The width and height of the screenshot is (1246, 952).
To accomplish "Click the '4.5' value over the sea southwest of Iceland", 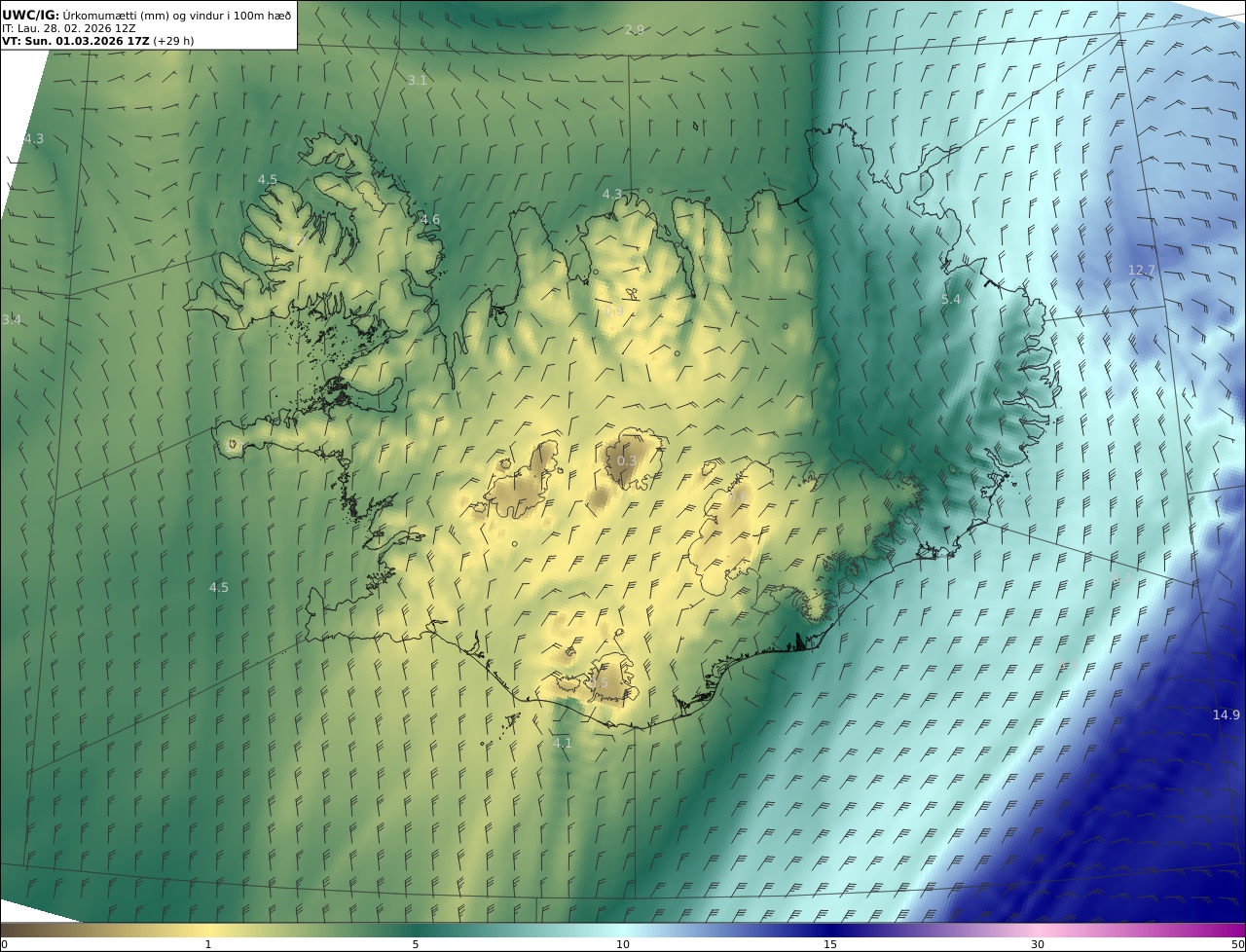I will (x=219, y=587).
